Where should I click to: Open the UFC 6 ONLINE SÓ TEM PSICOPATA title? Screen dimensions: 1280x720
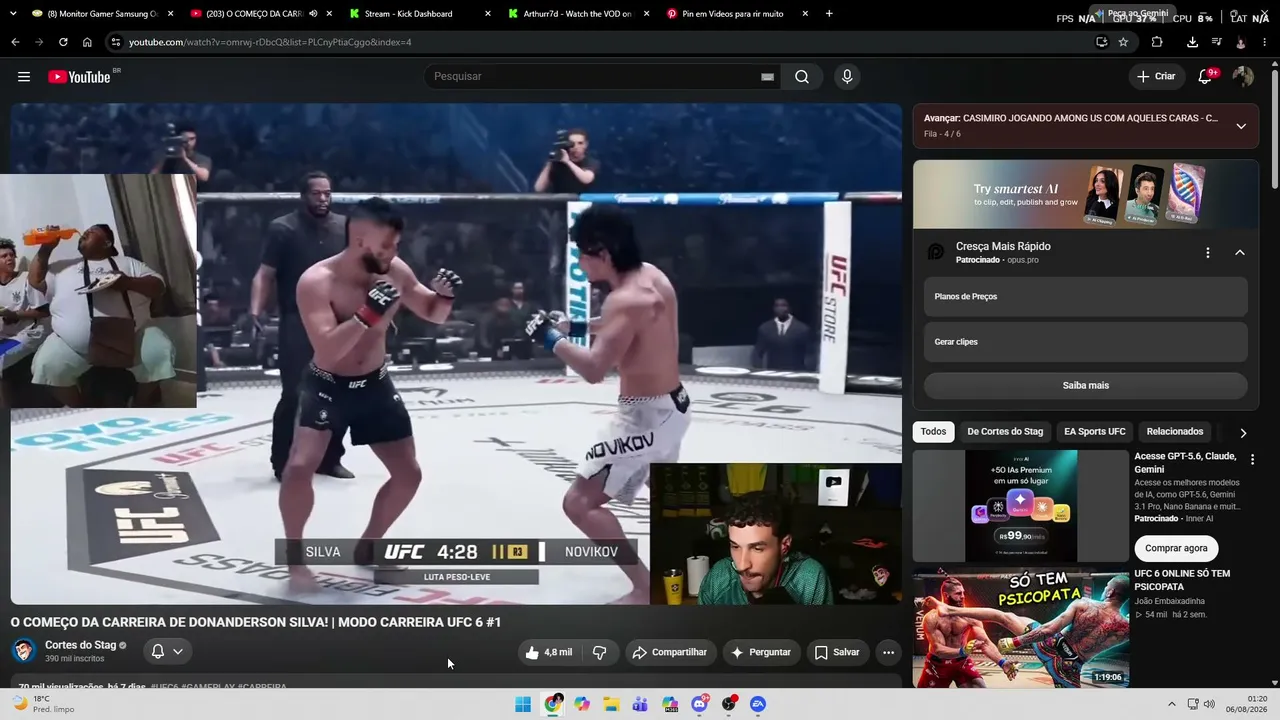[1182, 580]
